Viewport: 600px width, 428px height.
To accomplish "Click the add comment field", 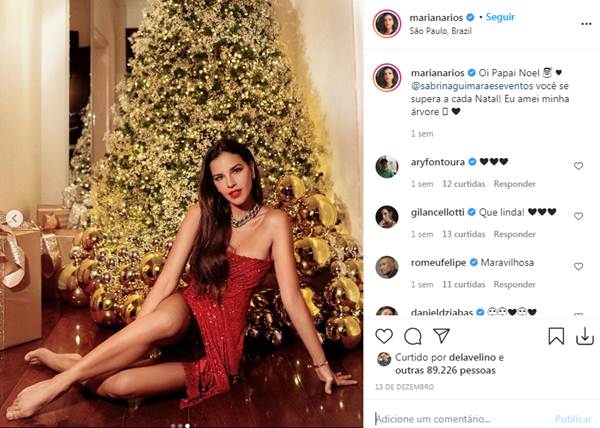I will point(460,419).
